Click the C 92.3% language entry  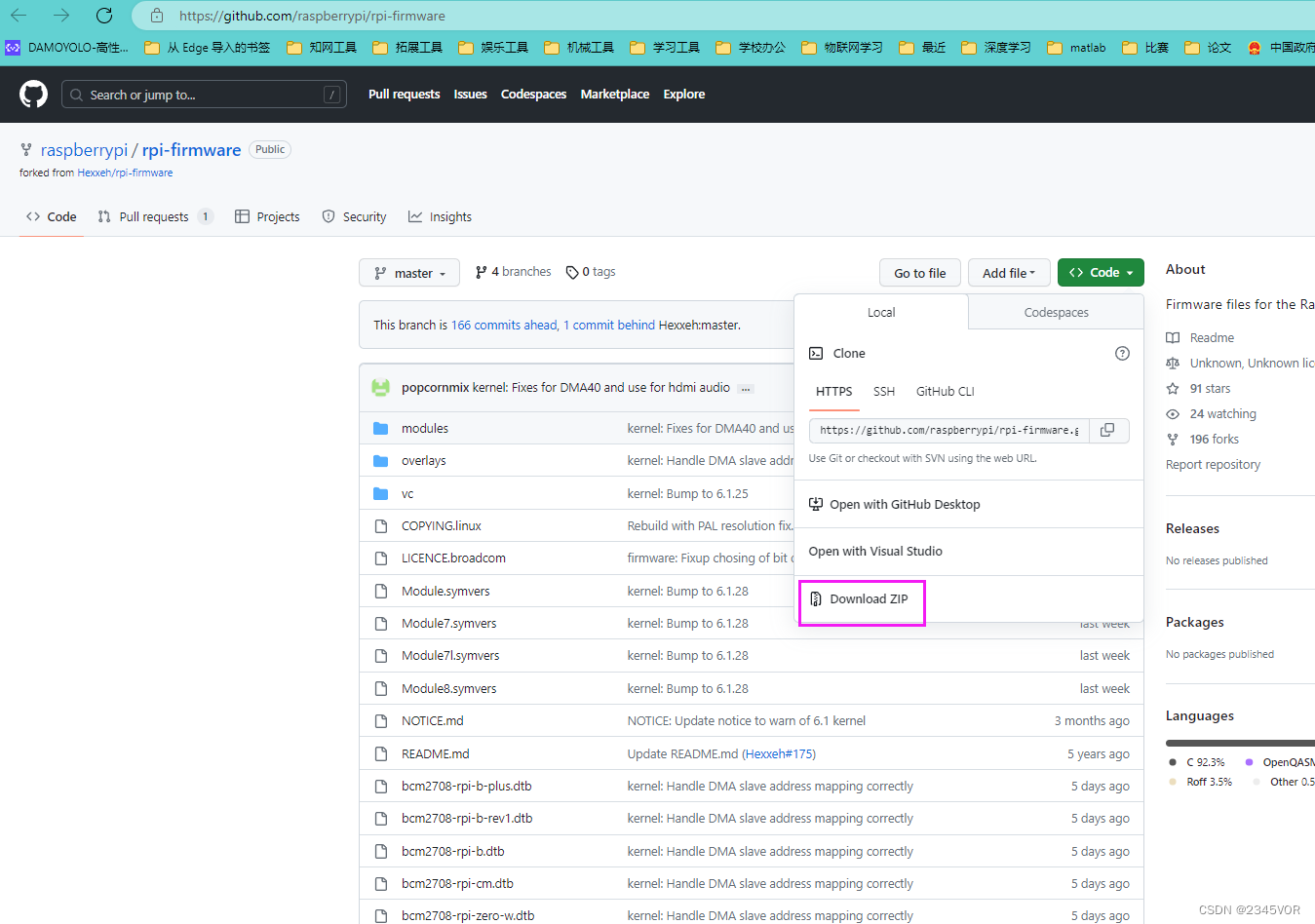(1197, 762)
